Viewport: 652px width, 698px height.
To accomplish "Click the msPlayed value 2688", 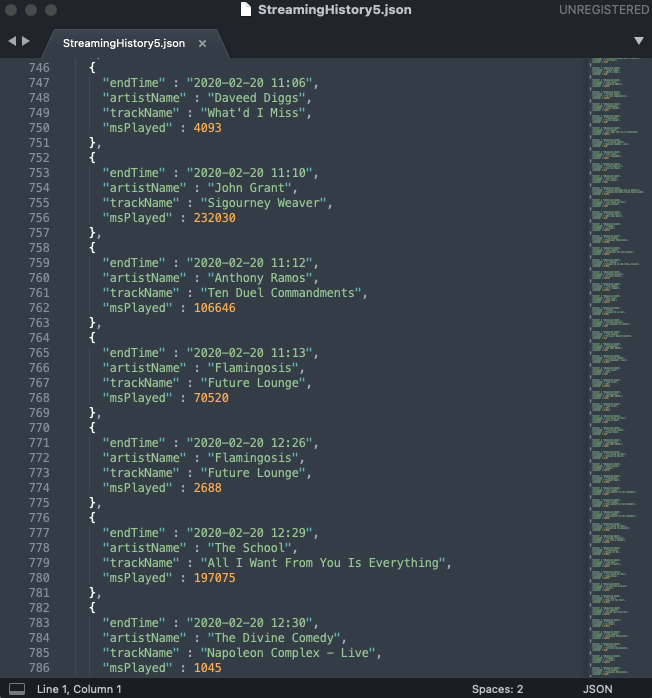I will pyautogui.click(x=207, y=488).
